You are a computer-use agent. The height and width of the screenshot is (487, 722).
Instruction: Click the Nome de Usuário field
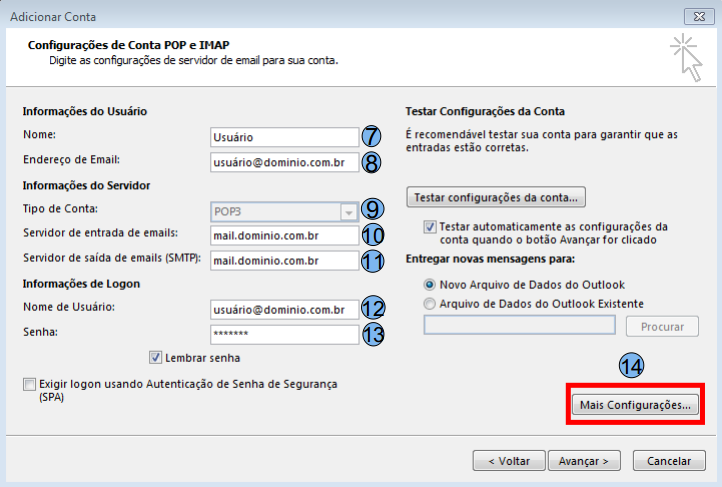284,310
